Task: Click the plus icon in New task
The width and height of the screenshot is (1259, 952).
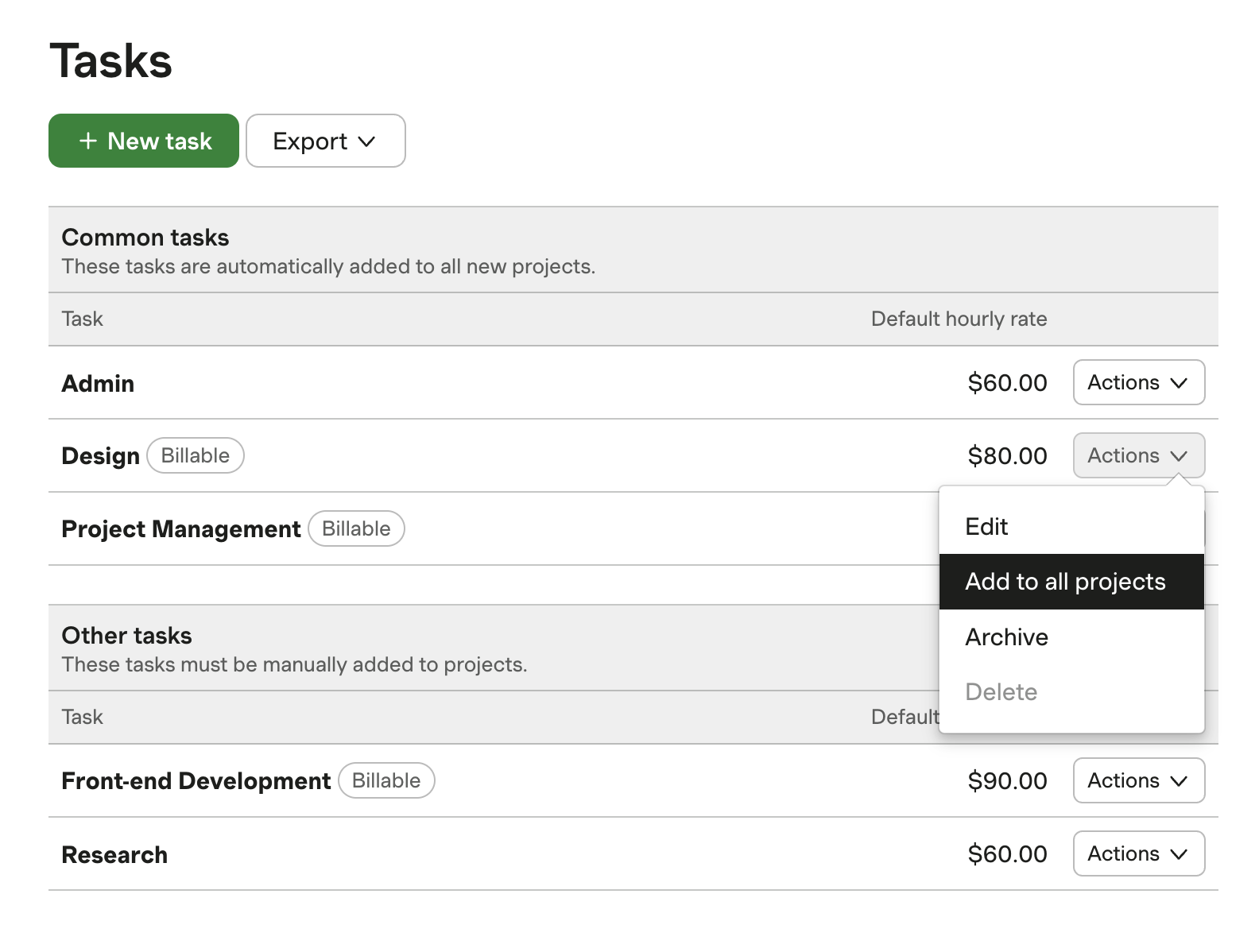Action: 88,141
